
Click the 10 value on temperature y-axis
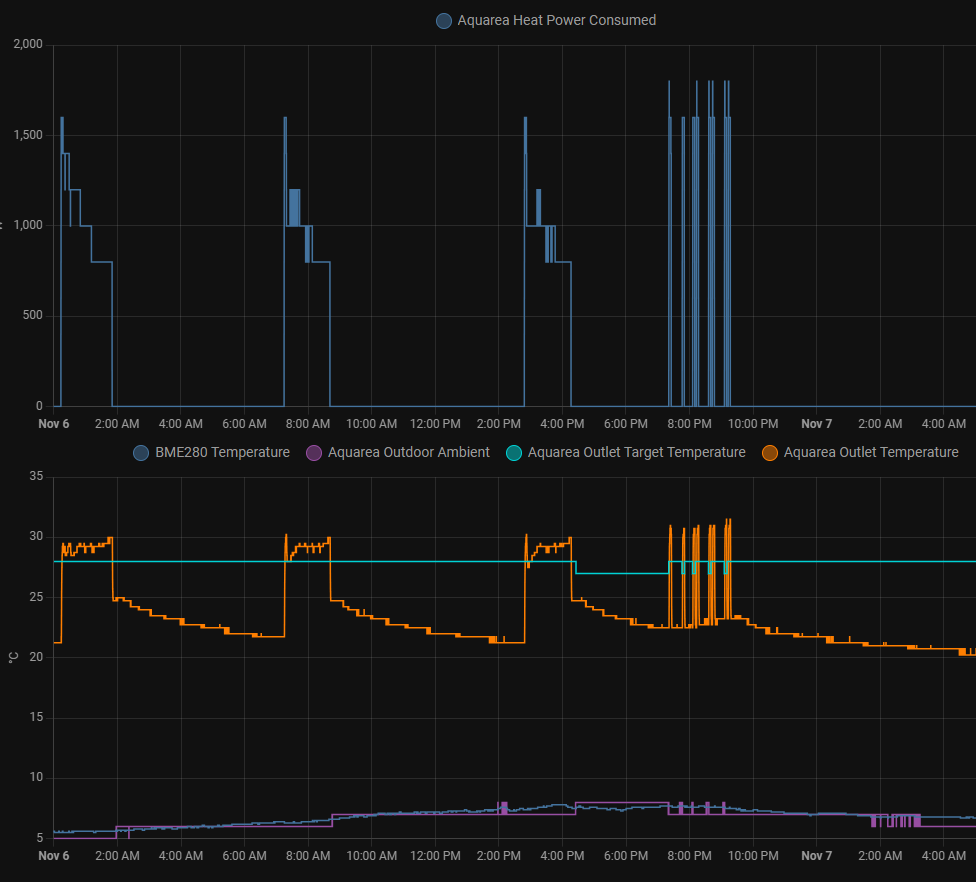pos(36,777)
